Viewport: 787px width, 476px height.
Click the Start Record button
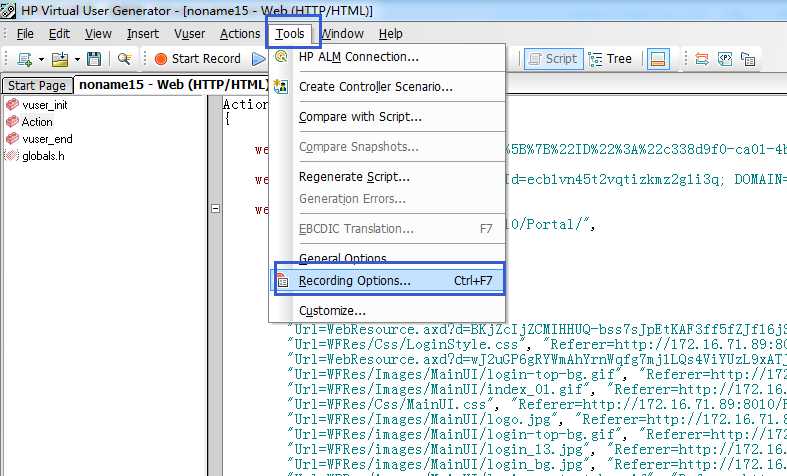(x=198, y=59)
